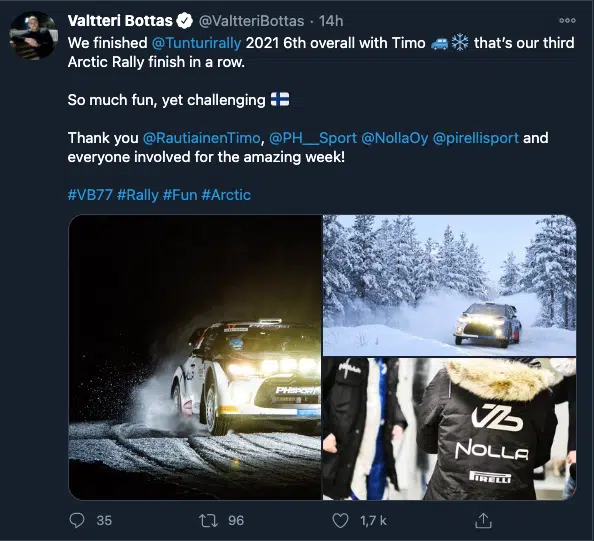This screenshot has height=541, width=594.
Task: Click the retweet arrows icon
Action: pos(208,520)
